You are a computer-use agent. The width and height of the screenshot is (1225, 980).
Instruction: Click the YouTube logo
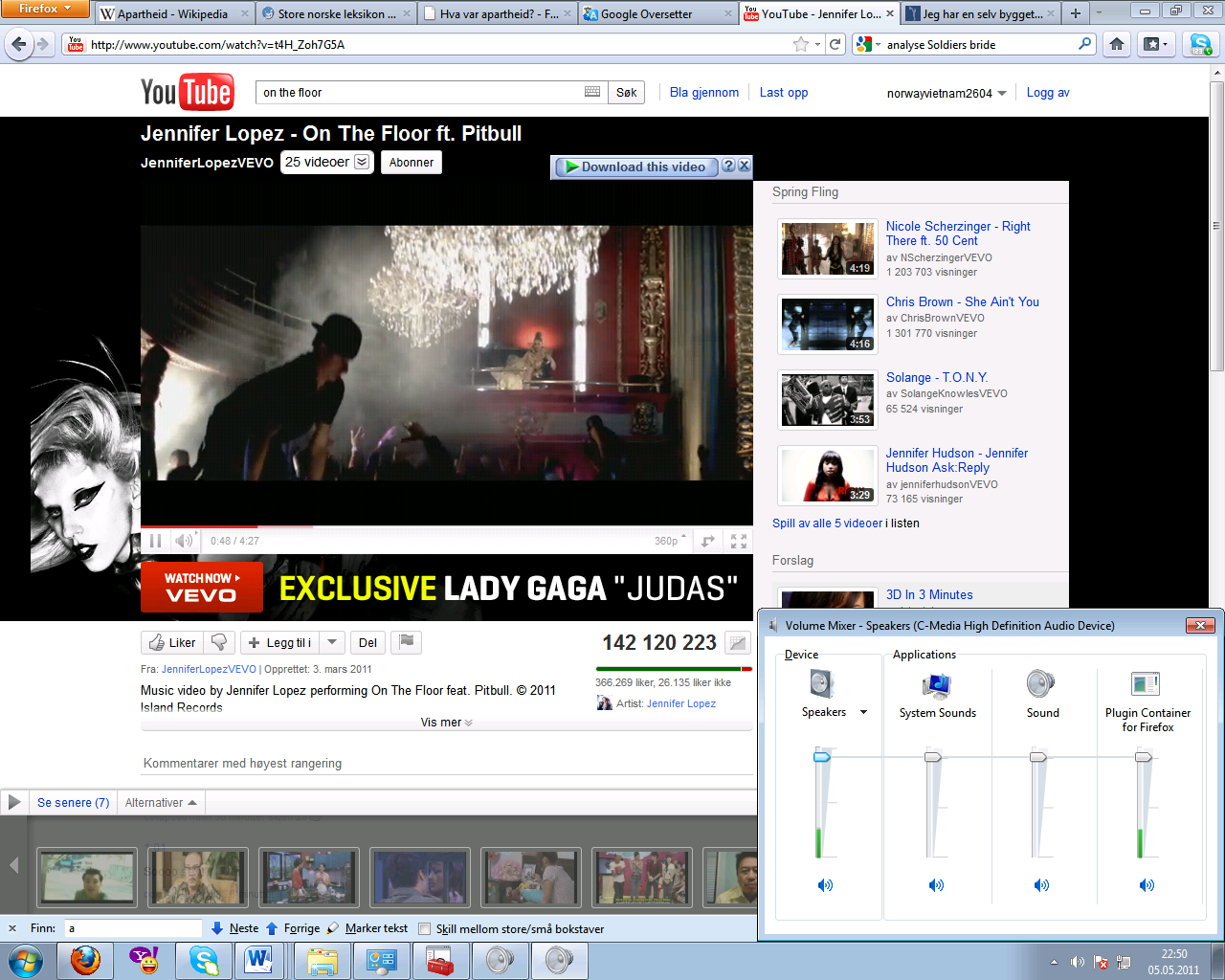click(x=187, y=93)
